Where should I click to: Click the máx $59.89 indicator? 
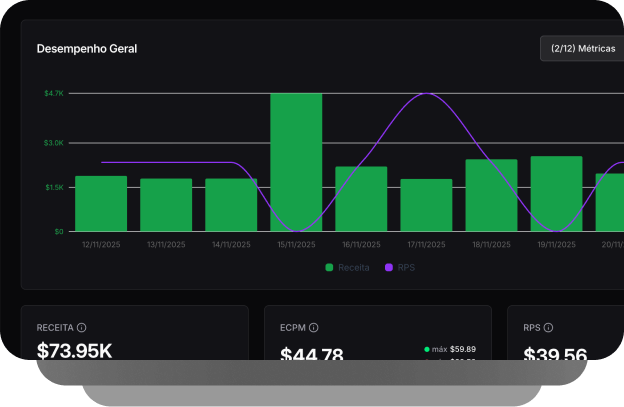tap(450, 349)
